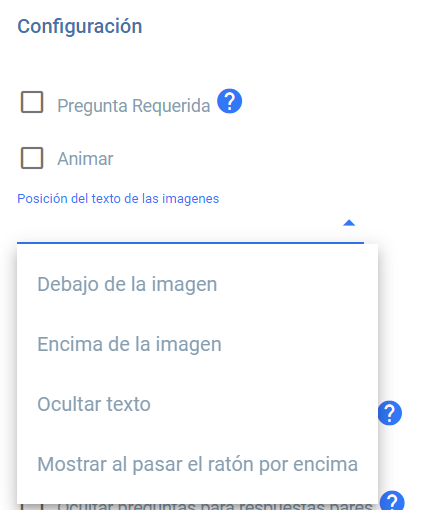The width and height of the screenshot is (446, 510).
Task: Click help icon right of Ocultar texto
Action: 390,413
